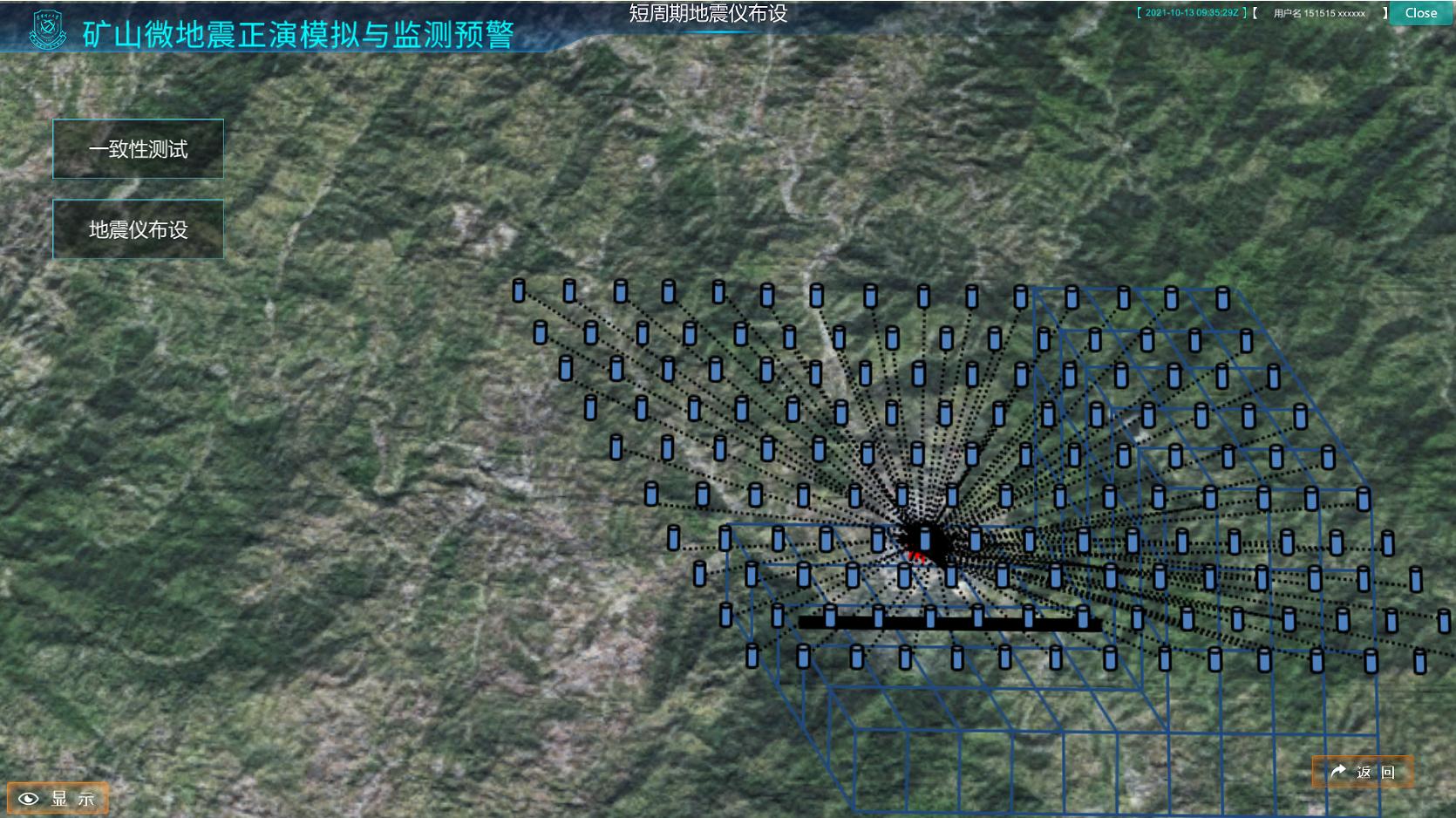Open the 地震仪布设 panel
This screenshot has height=818, width=1456.
[x=138, y=229]
